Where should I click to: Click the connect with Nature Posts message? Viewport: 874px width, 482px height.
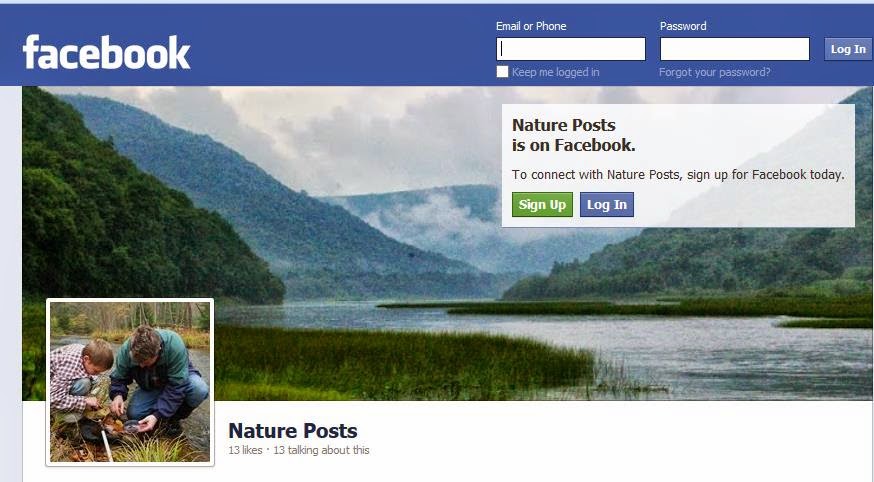(678, 174)
